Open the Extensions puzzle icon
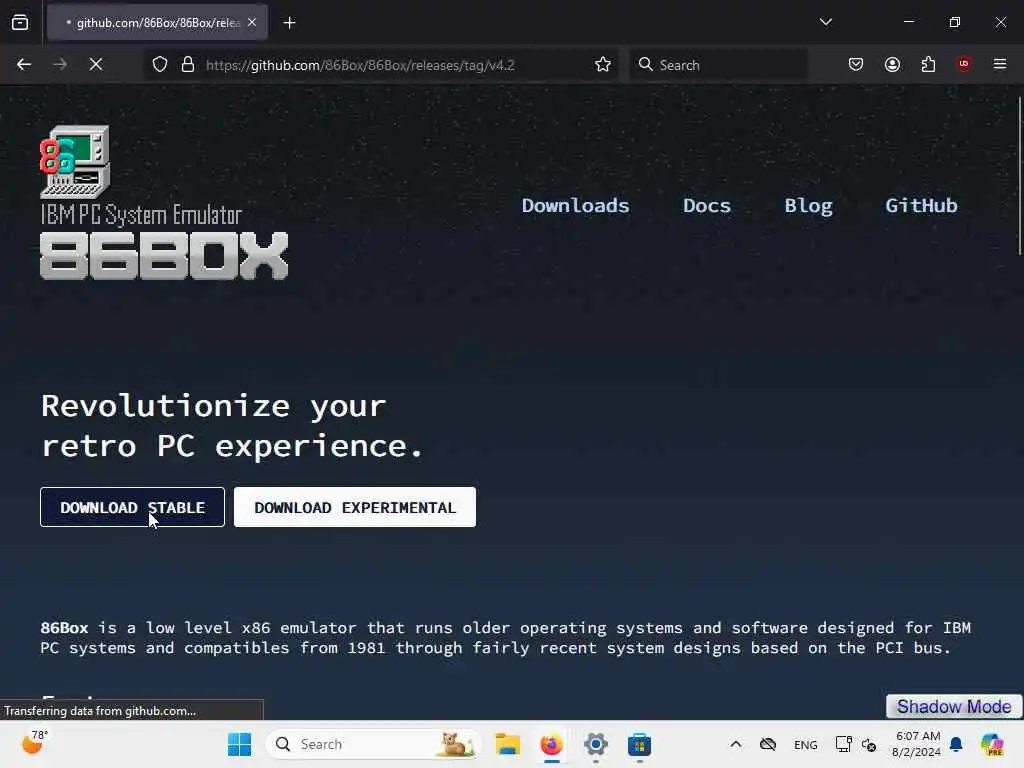 click(x=928, y=64)
